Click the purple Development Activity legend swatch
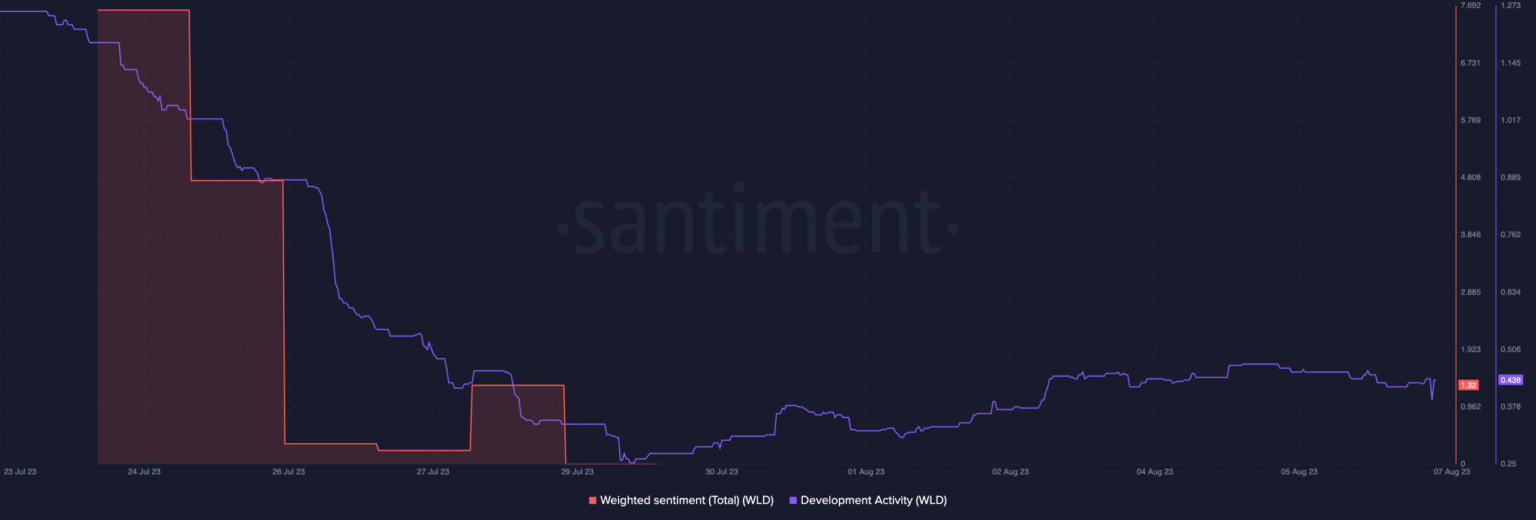 (793, 500)
